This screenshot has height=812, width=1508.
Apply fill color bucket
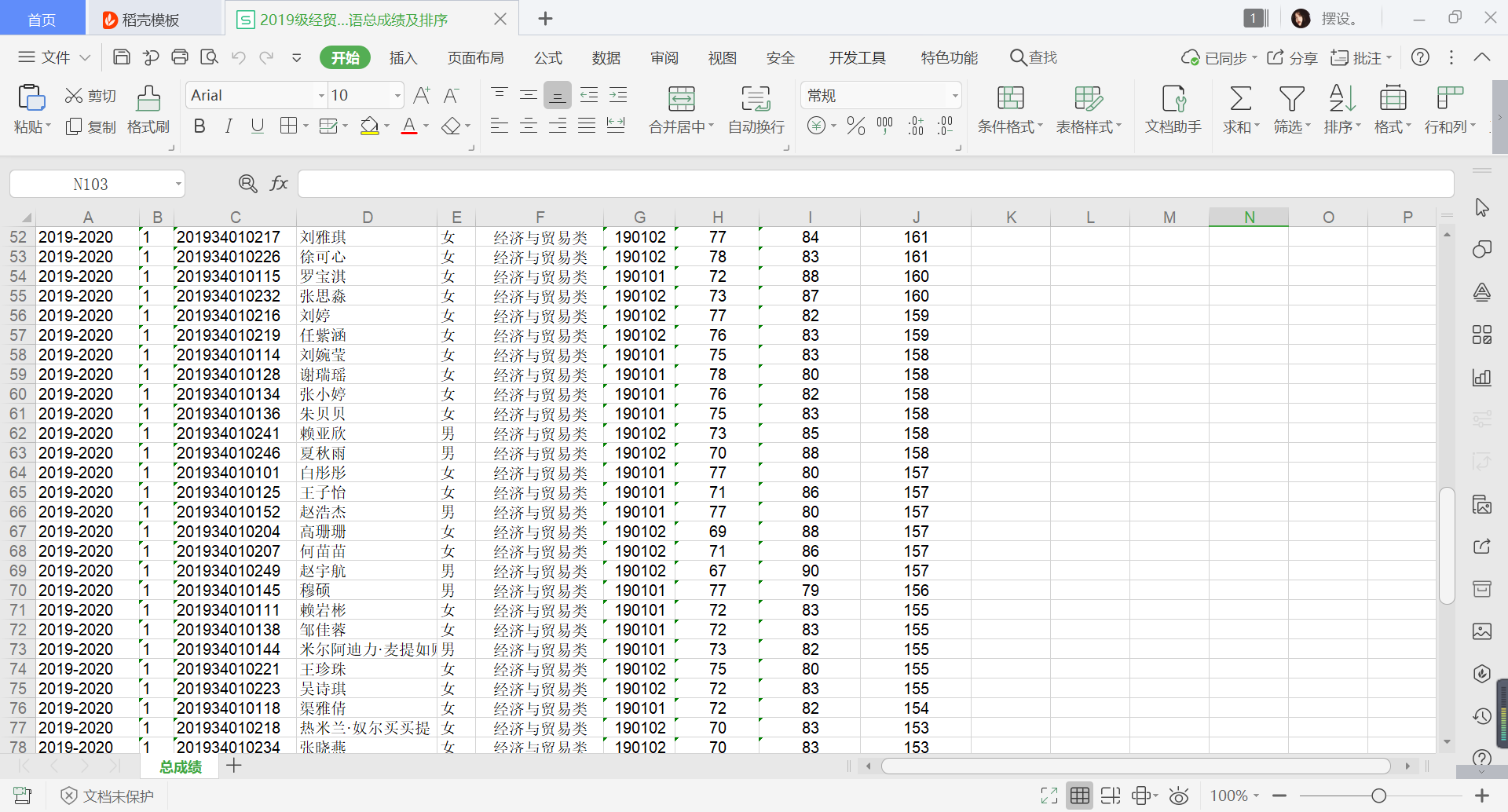pos(369,126)
